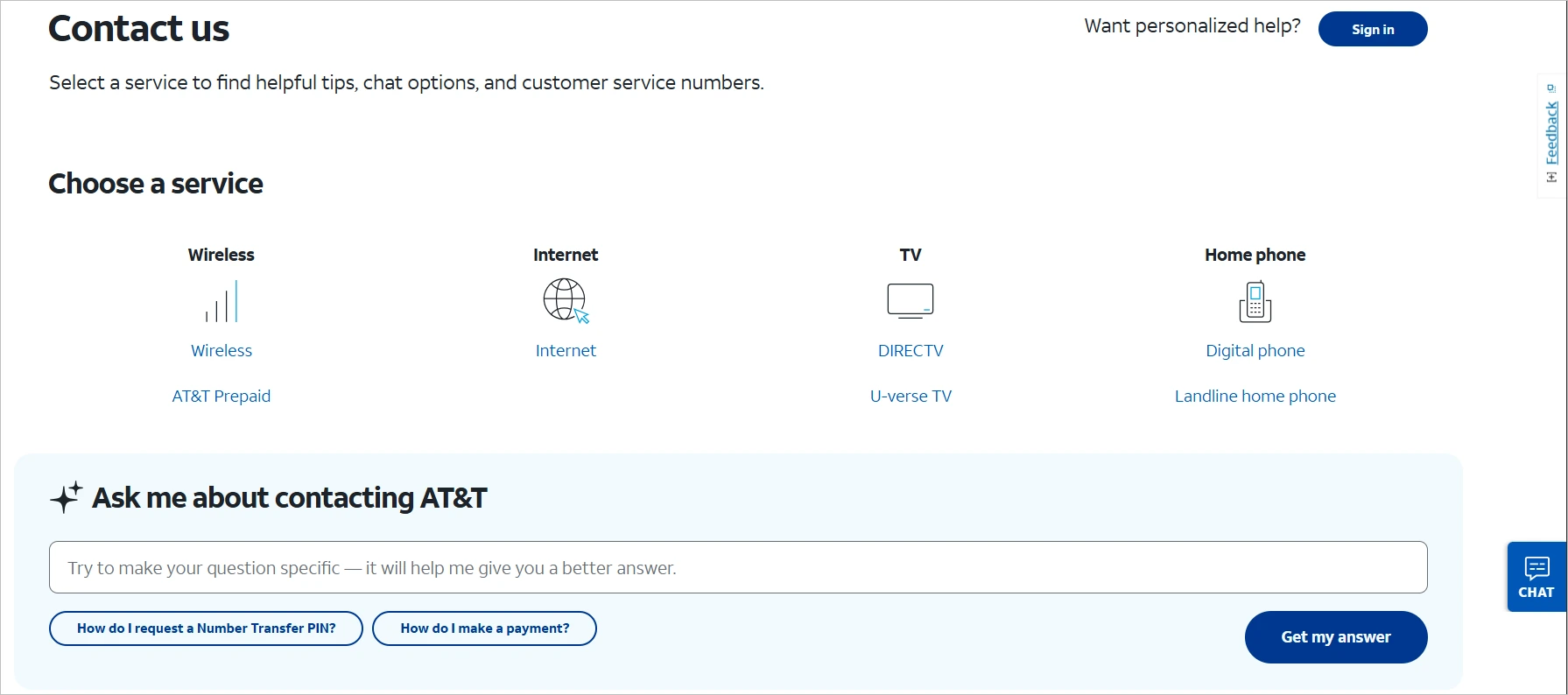The width and height of the screenshot is (1568, 695).
Task: Click the Get my answer button
Action: coord(1336,637)
